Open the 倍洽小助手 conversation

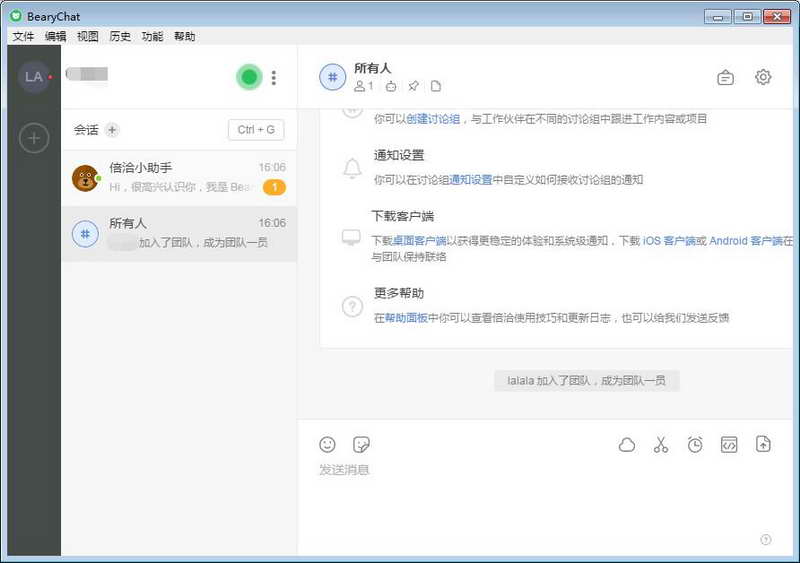point(179,178)
